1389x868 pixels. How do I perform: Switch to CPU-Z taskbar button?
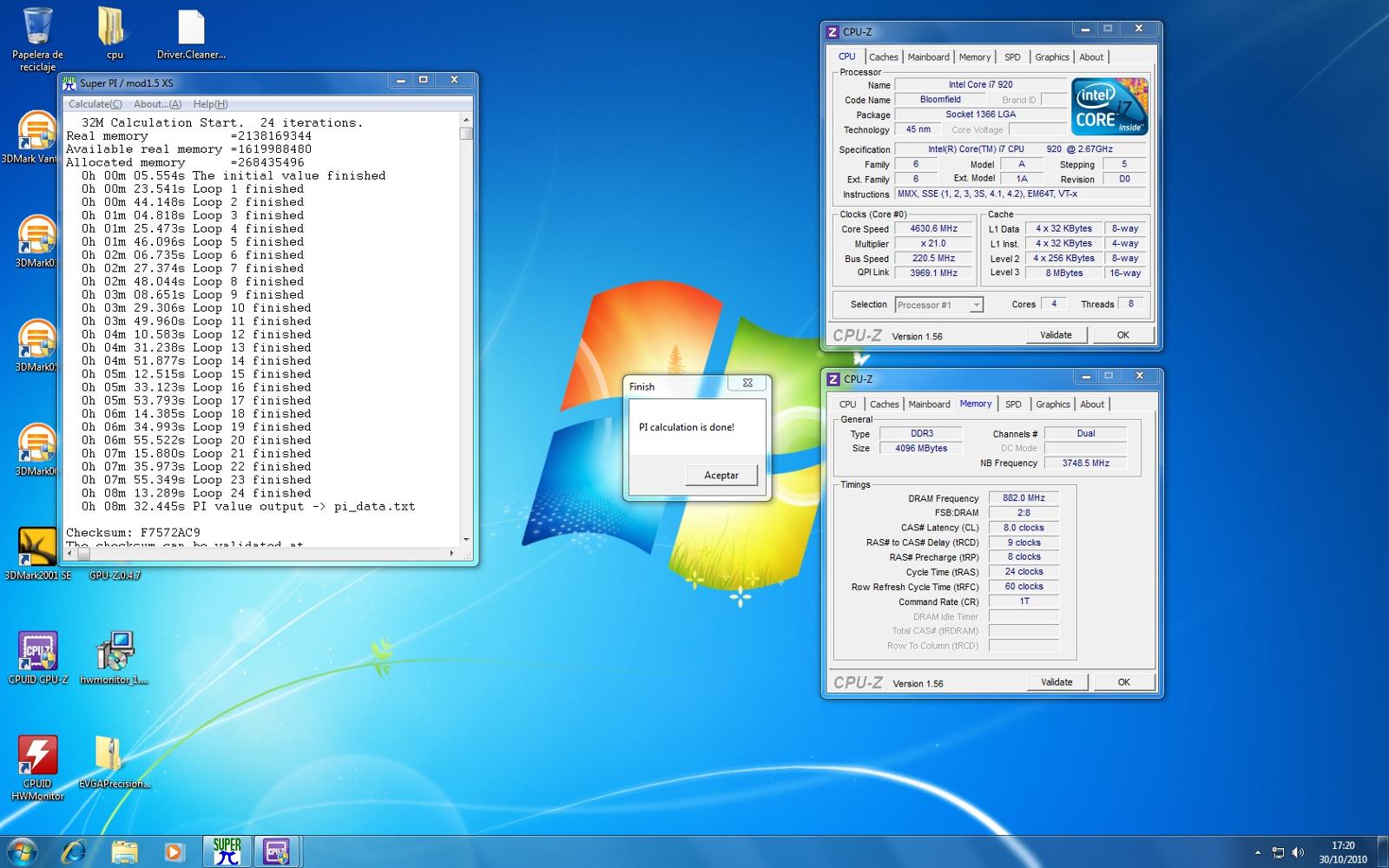coord(276,852)
